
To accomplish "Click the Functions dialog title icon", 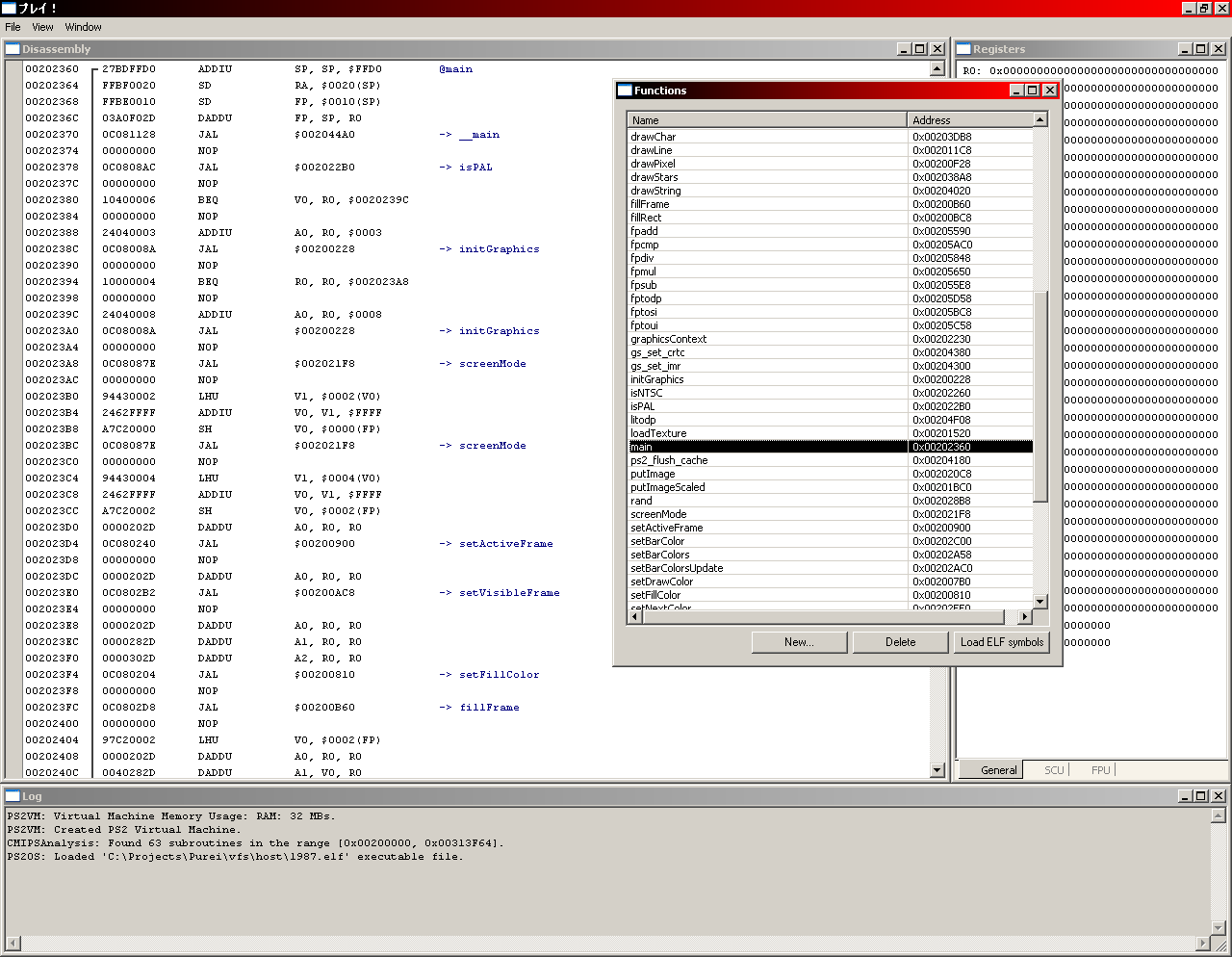I will 625,91.
